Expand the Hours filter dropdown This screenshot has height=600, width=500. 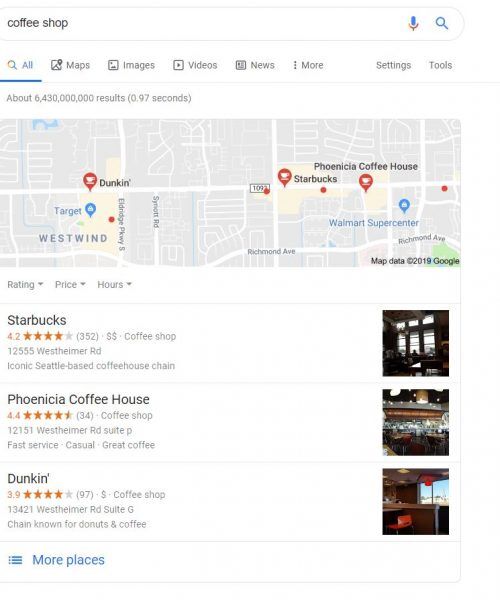tap(114, 284)
